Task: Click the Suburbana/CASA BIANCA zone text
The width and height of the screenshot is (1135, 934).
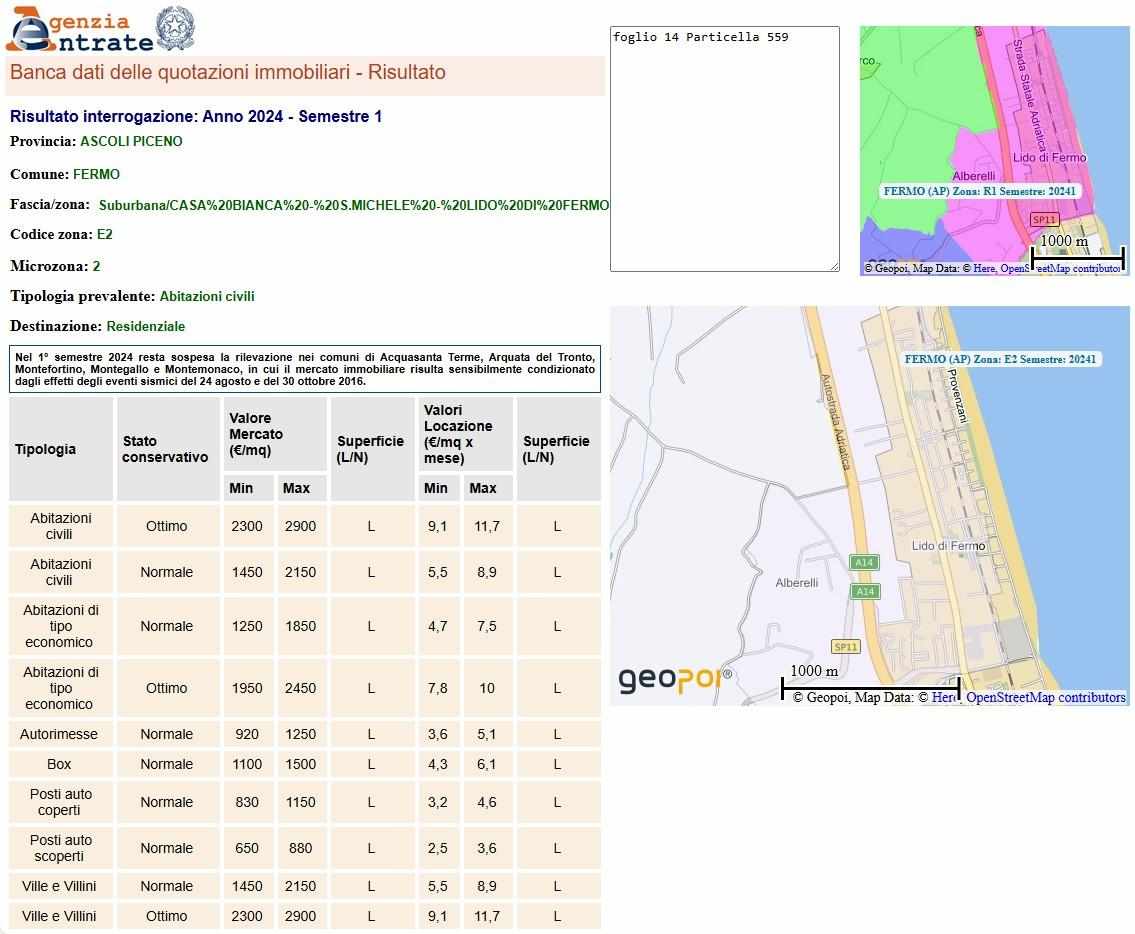Action: (x=353, y=206)
